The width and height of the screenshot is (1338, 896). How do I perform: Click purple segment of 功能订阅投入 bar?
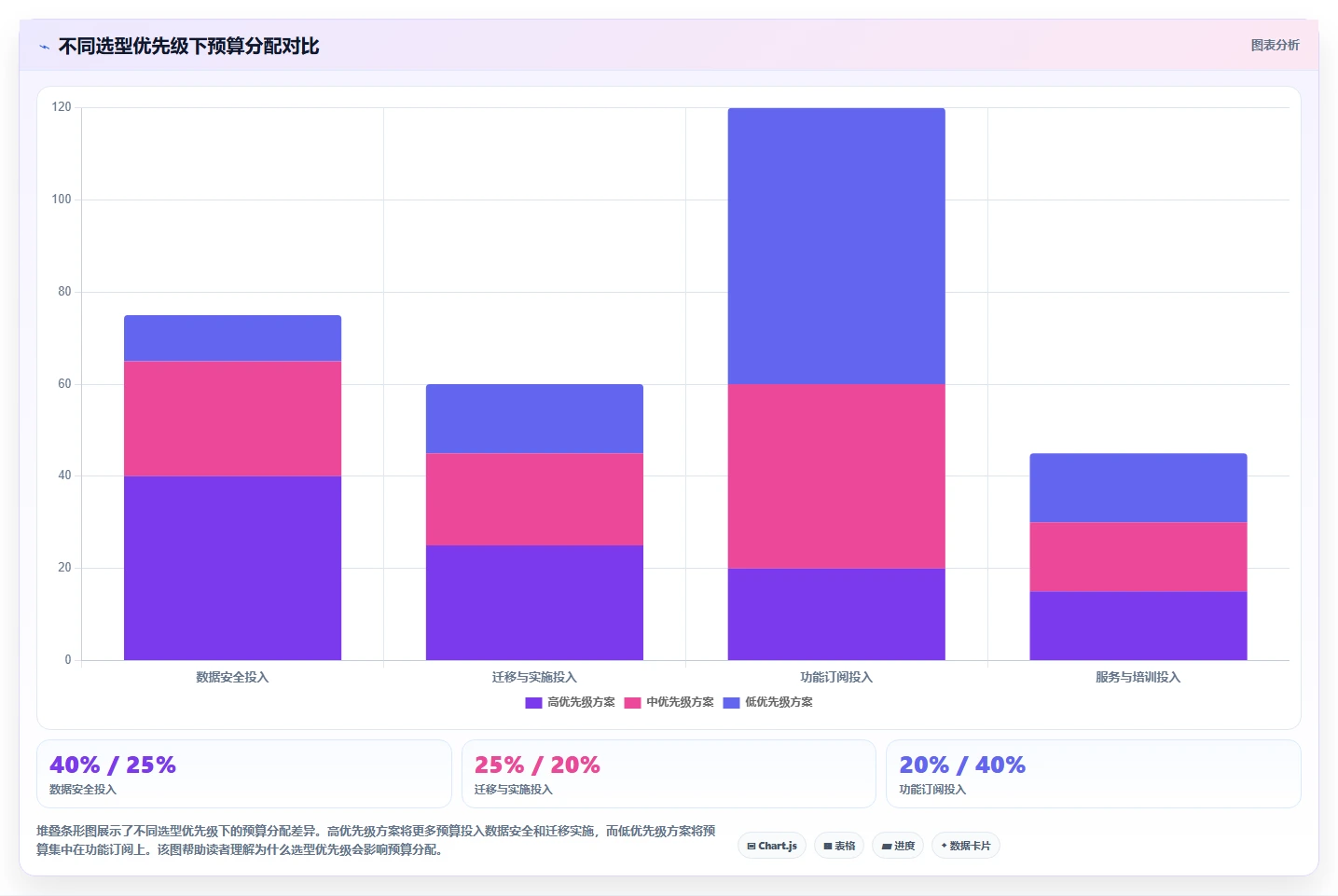(x=836, y=614)
